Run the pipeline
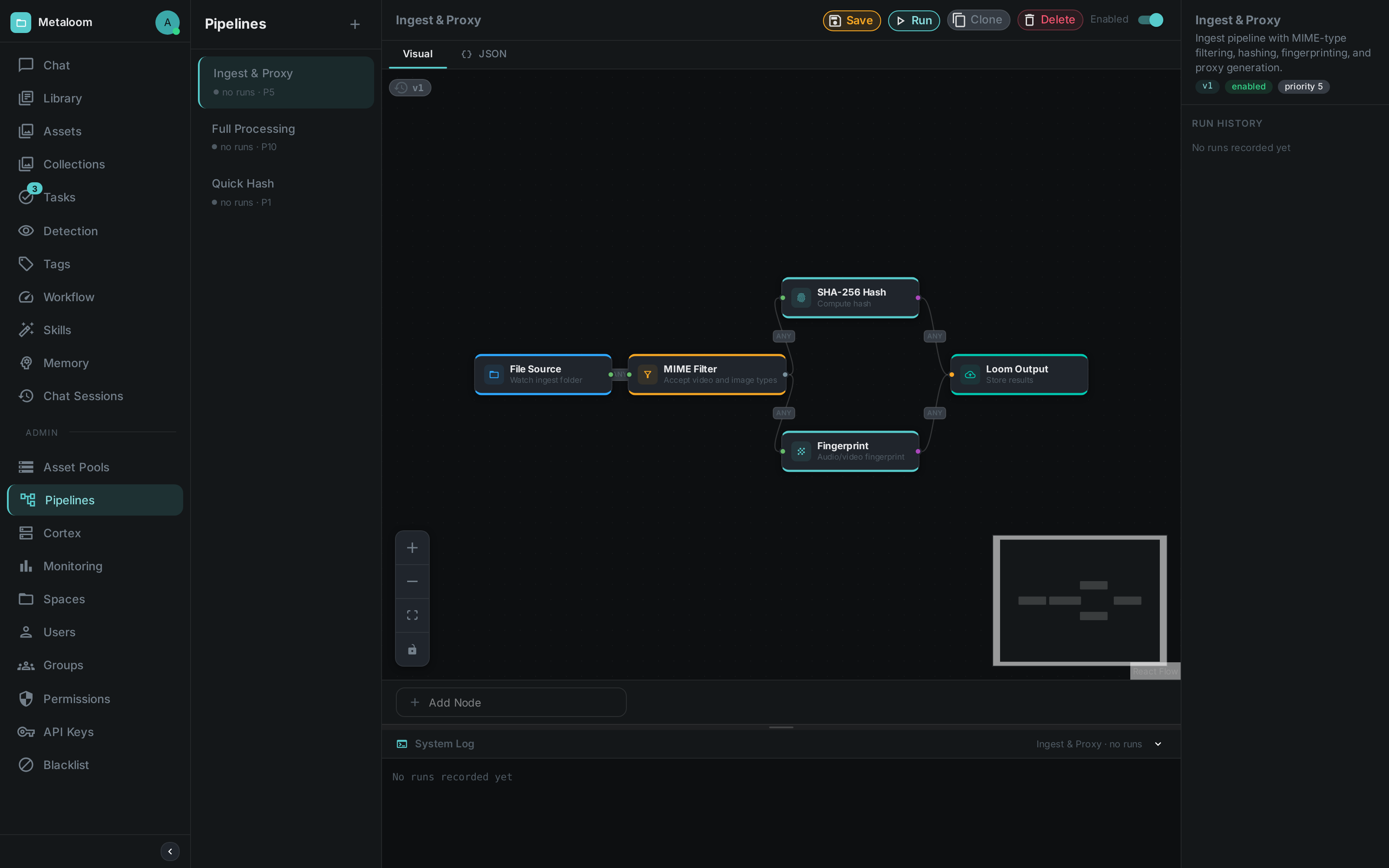Viewport: 1389px width, 868px height. pyautogui.click(x=914, y=21)
